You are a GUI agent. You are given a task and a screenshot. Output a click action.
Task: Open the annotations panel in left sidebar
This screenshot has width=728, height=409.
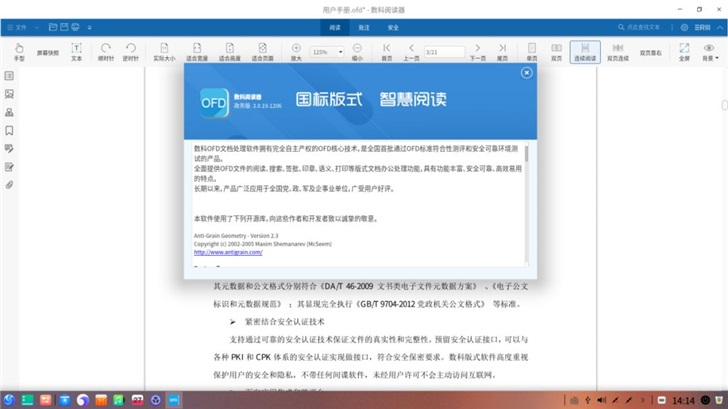pyautogui.click(x=9, y=149)
